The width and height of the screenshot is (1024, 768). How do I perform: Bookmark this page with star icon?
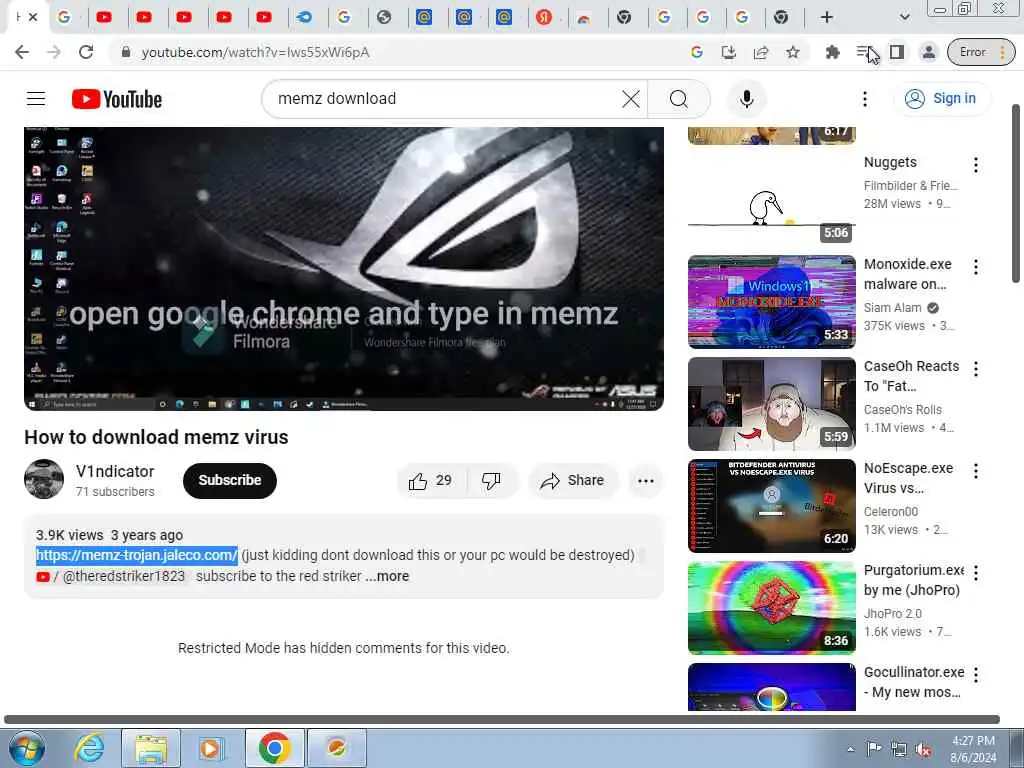tap(793, 52)
